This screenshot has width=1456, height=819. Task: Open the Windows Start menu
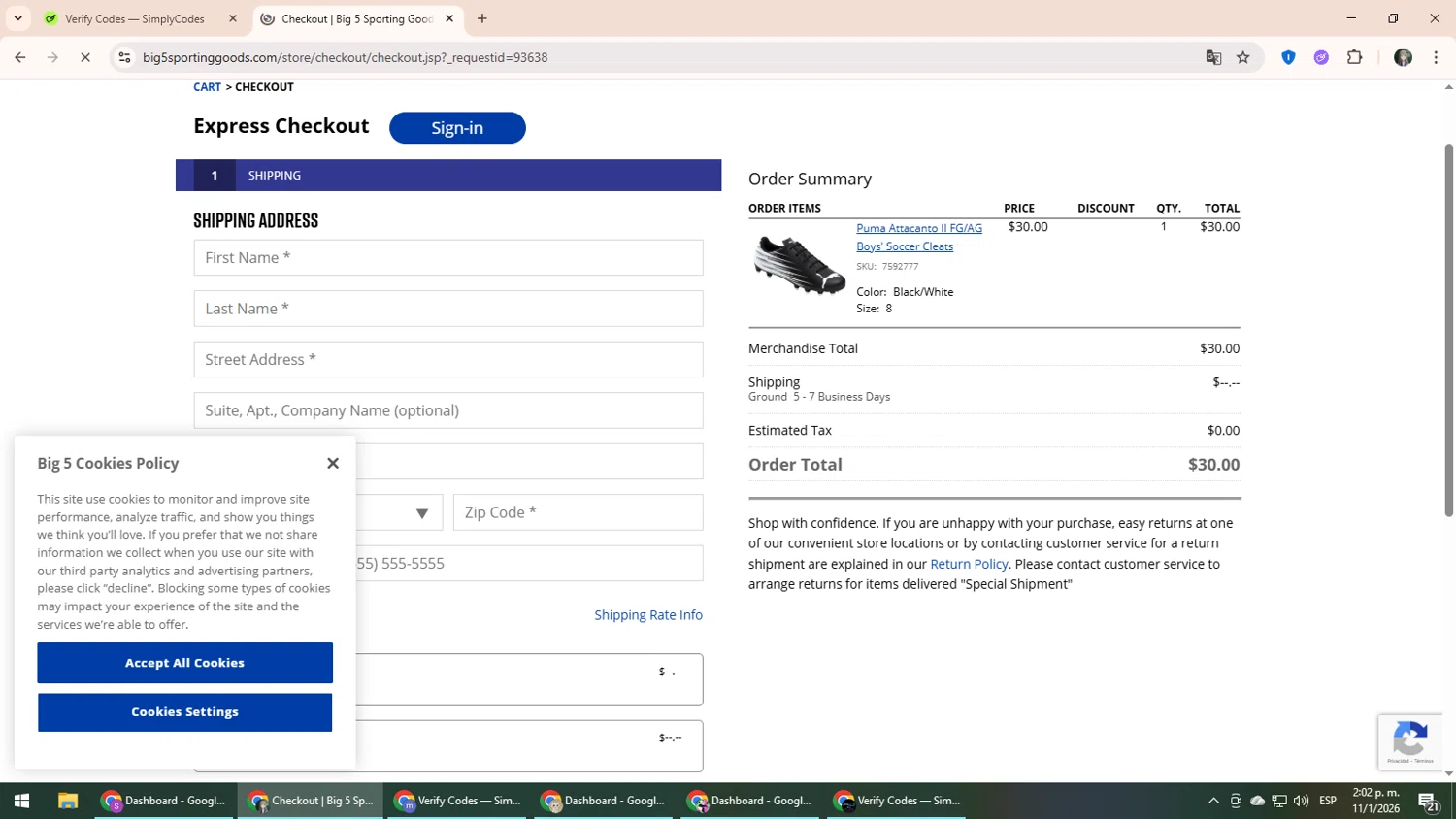[x=21, y=801]
